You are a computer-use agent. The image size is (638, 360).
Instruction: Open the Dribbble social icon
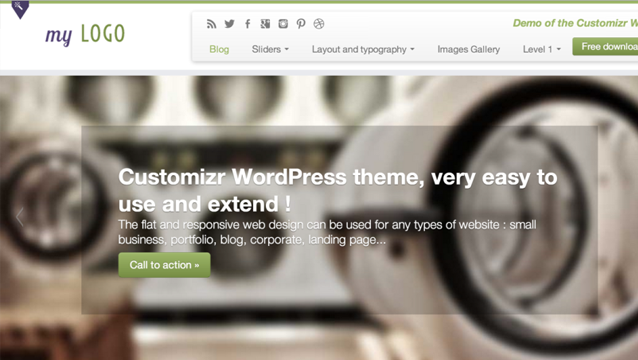pyautogui.click(x=319, y=24)
